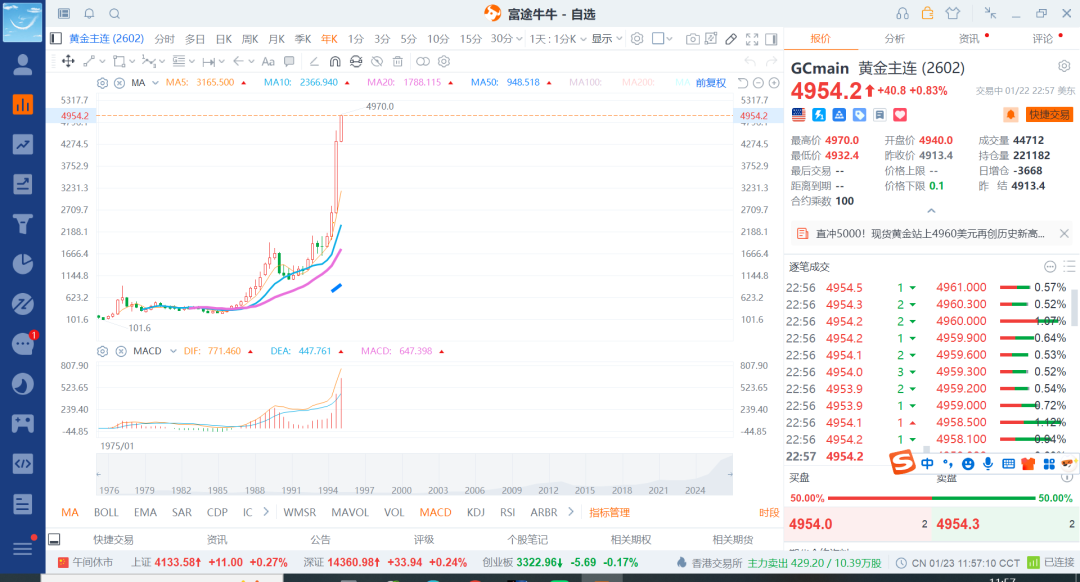Click the notification bell in top bar
Viewport: 1080px width, 582px height.
[90, 14]
